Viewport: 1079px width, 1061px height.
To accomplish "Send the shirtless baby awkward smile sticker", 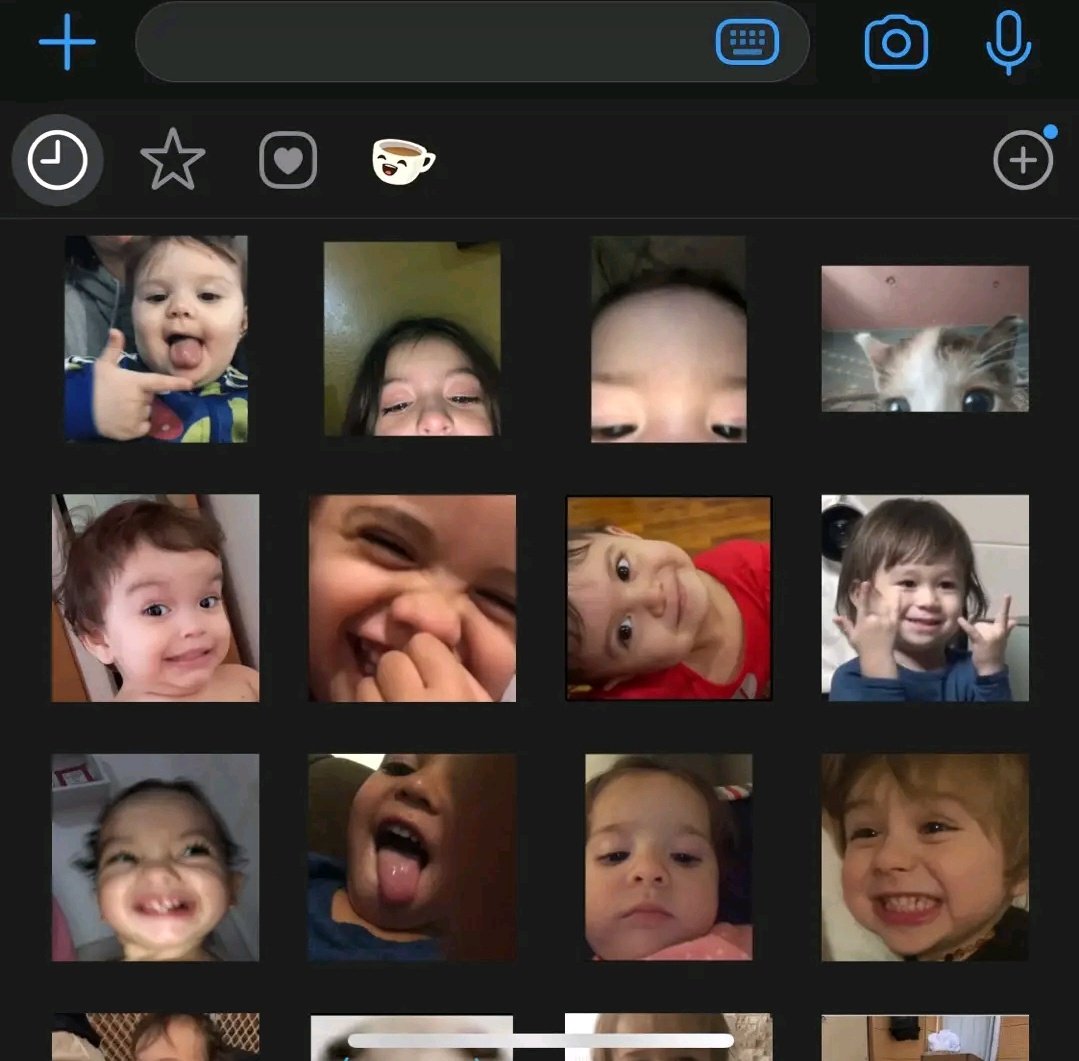I will coord(156,598).
